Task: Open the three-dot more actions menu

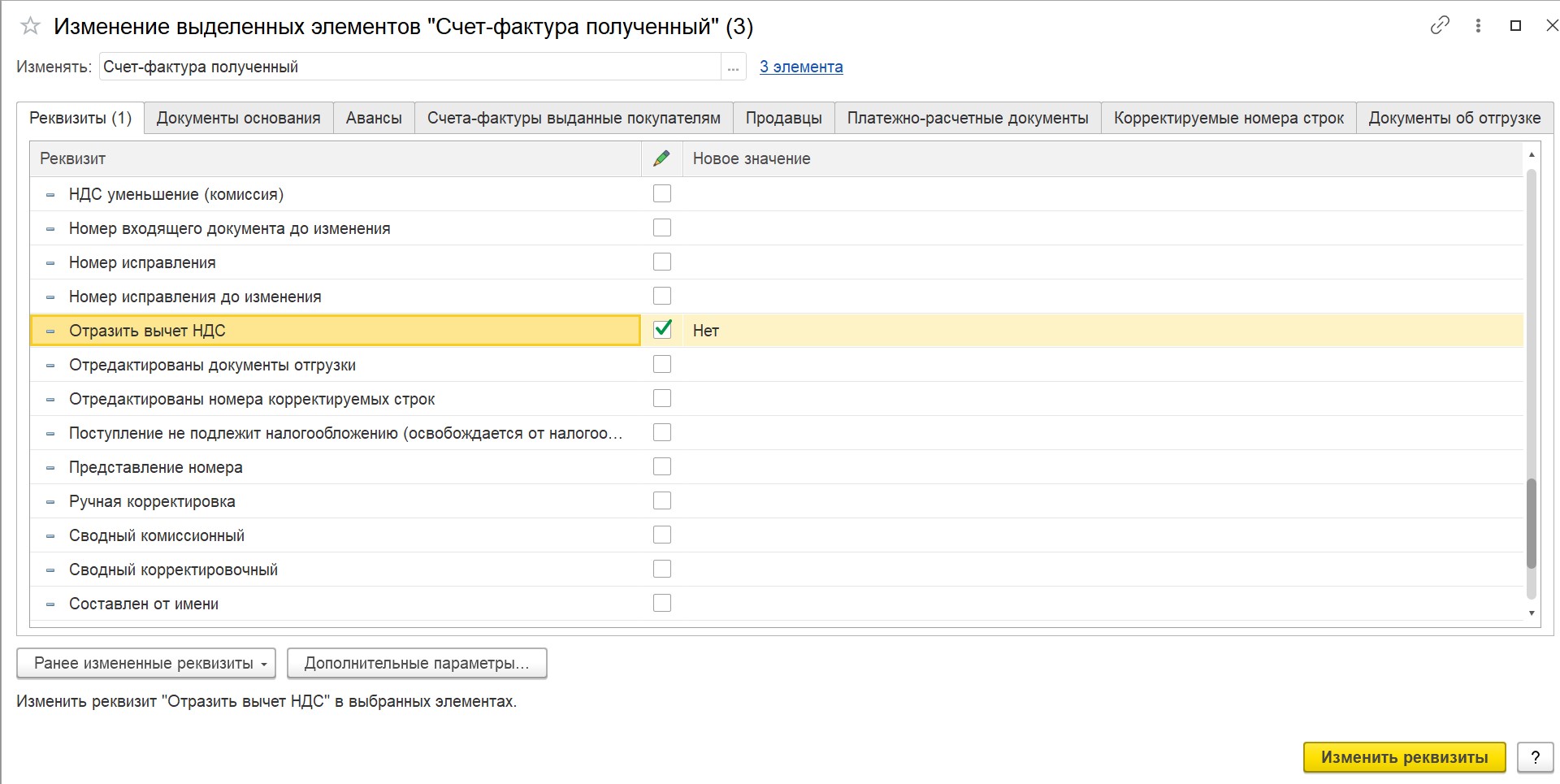Action: coord(1478,26)
